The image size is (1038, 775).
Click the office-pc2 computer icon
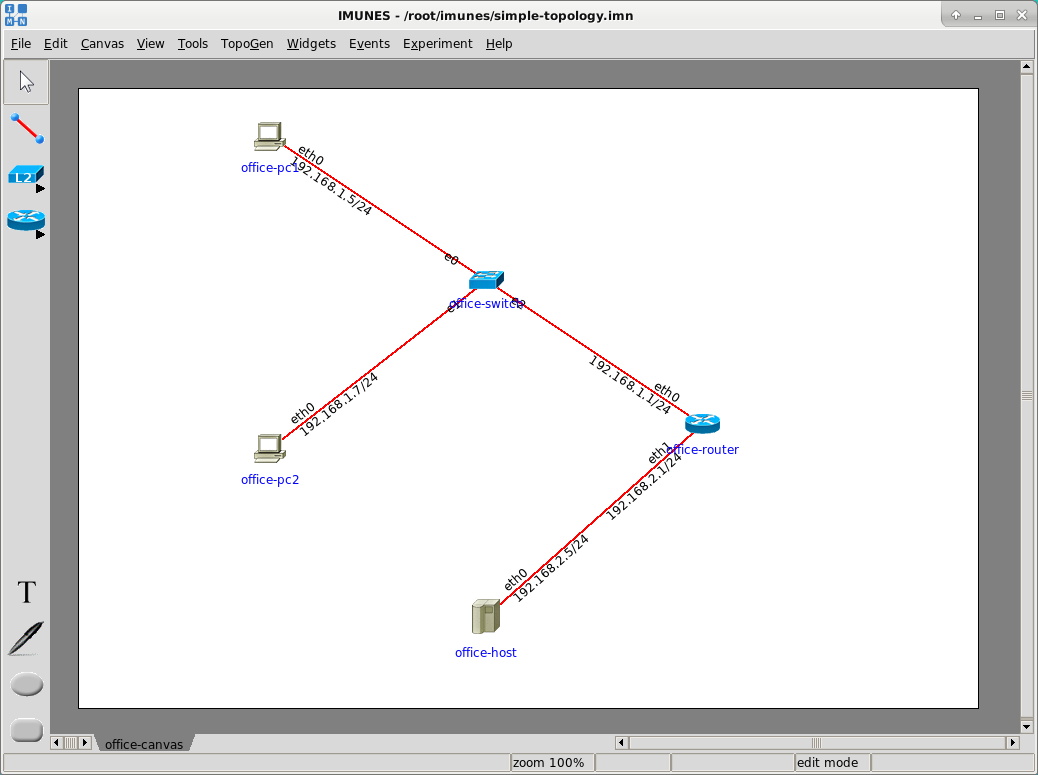269,448
